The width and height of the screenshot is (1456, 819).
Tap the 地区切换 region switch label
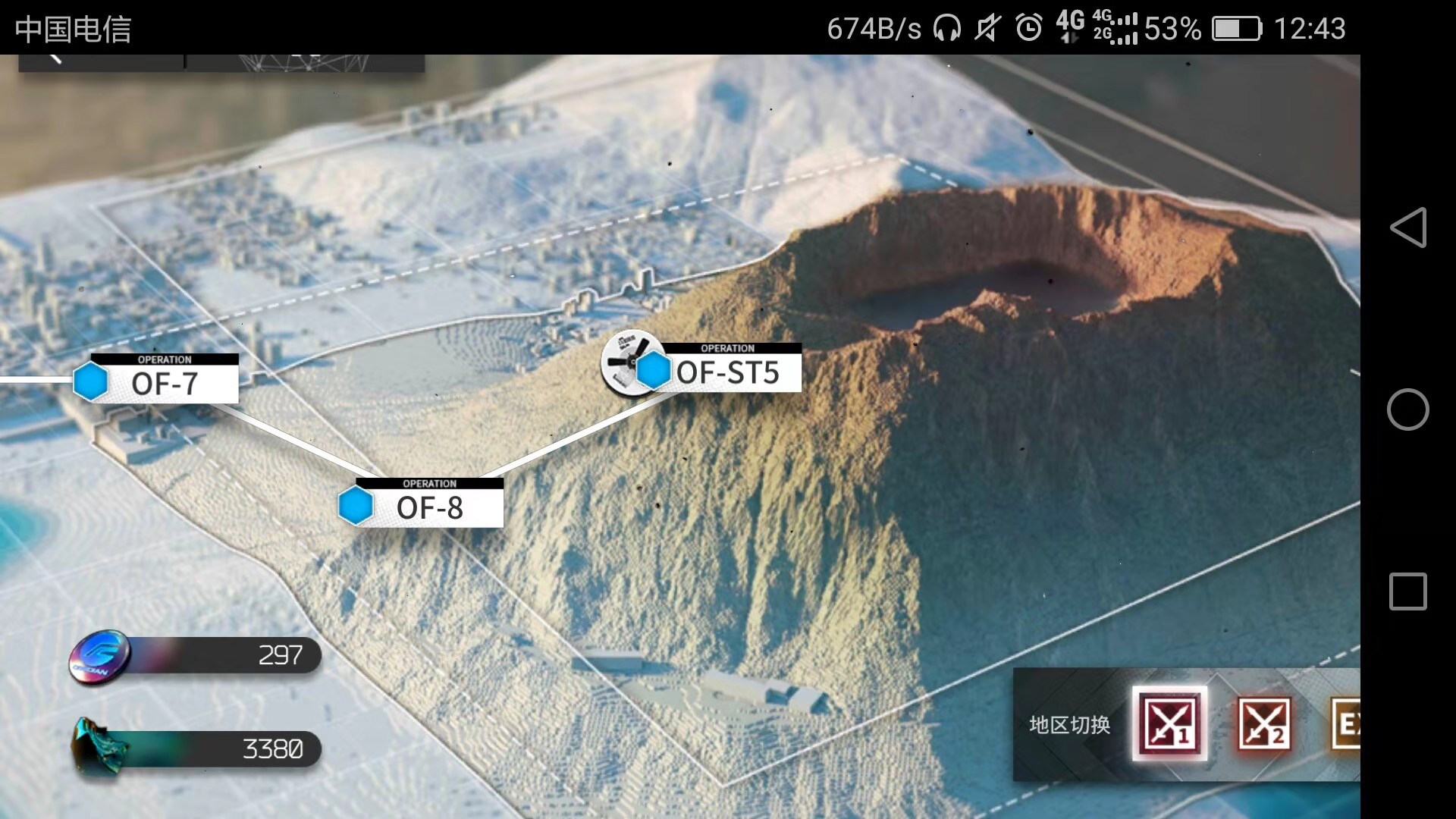coord(1069,725)
